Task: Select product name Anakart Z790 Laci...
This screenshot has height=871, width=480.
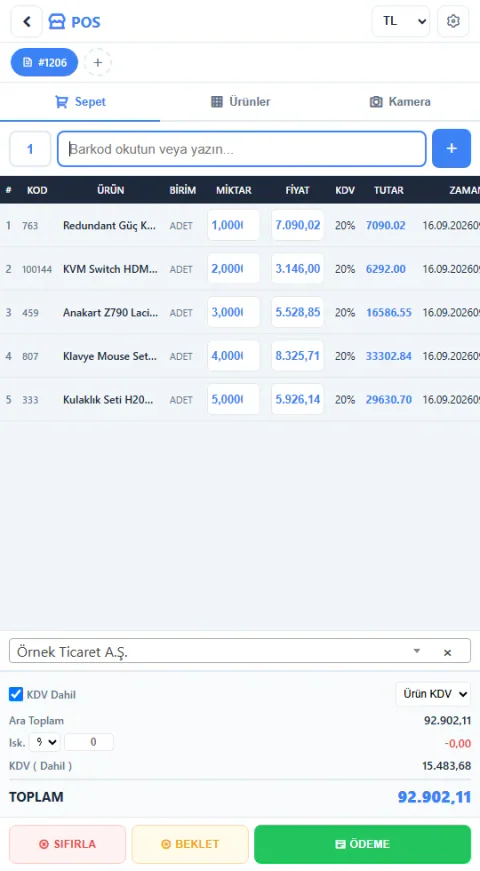Action: click(110, 312)
